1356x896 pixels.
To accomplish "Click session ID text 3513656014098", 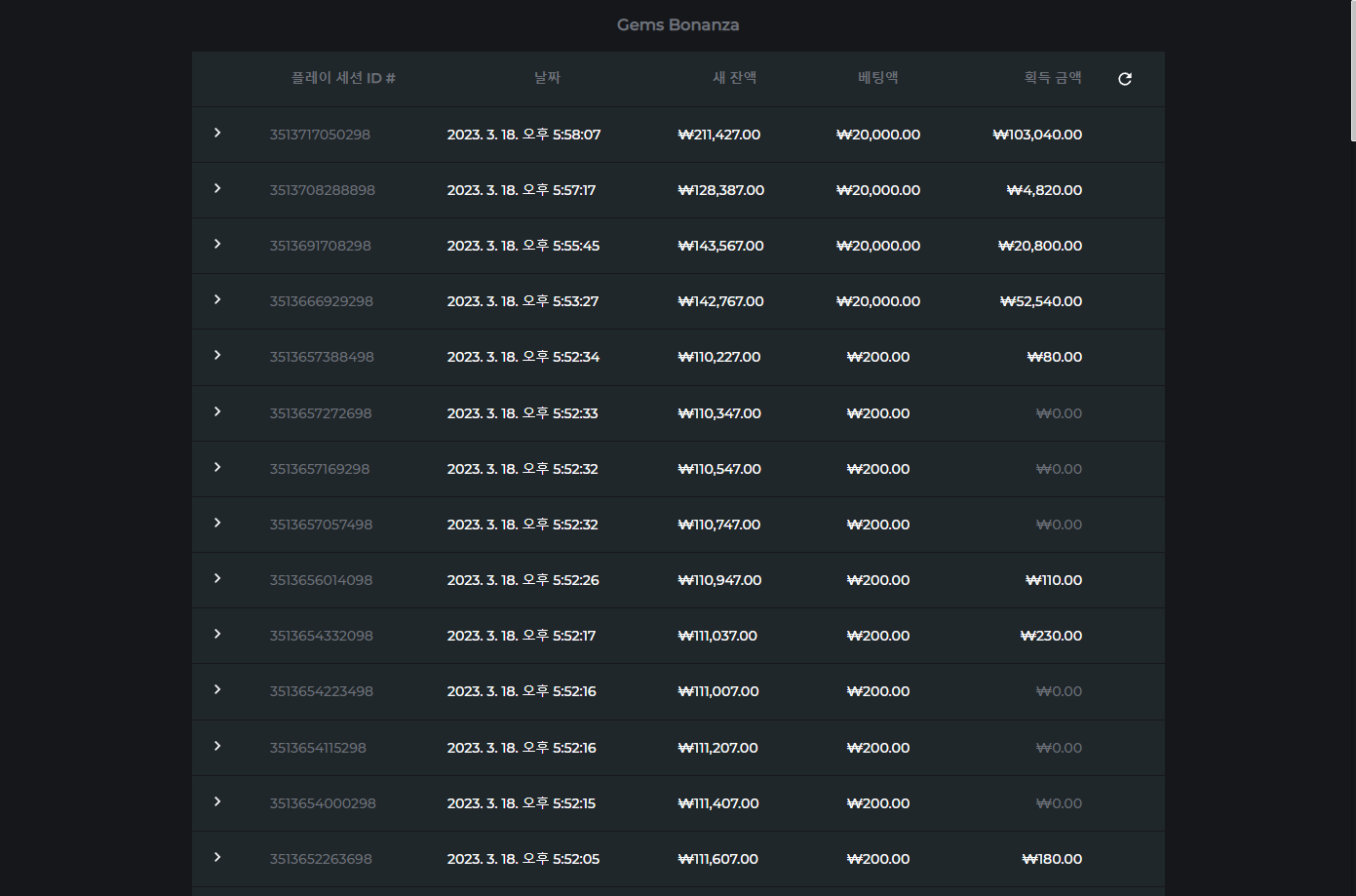I will click(321, 580).
